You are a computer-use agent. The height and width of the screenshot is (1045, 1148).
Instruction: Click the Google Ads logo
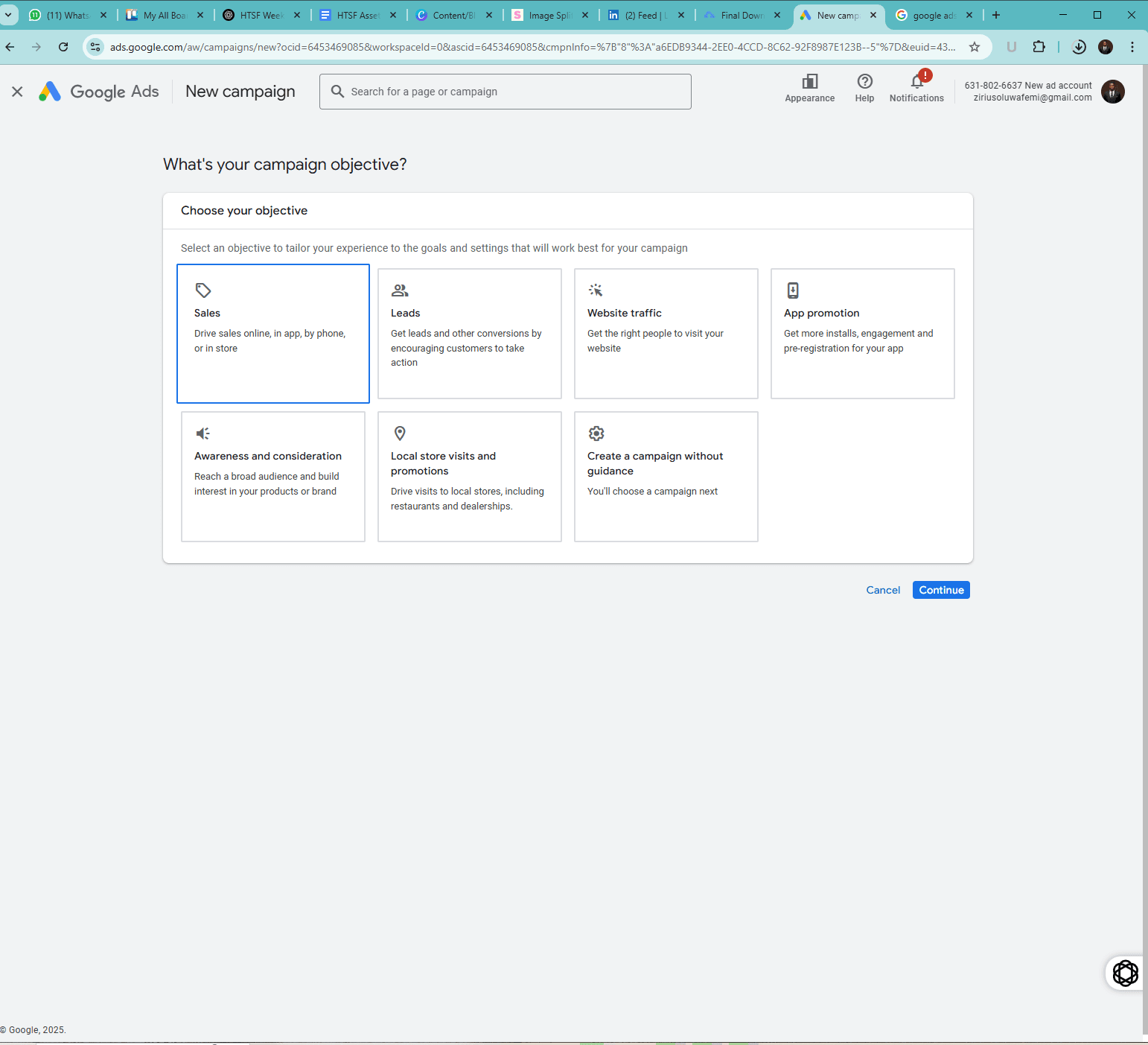tap(99, 92)
